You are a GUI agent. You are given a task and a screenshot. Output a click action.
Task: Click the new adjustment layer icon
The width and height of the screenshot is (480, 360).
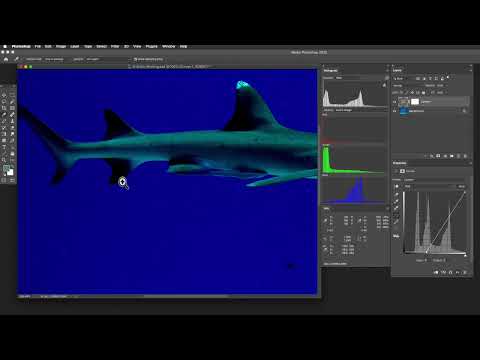[445, 156]
